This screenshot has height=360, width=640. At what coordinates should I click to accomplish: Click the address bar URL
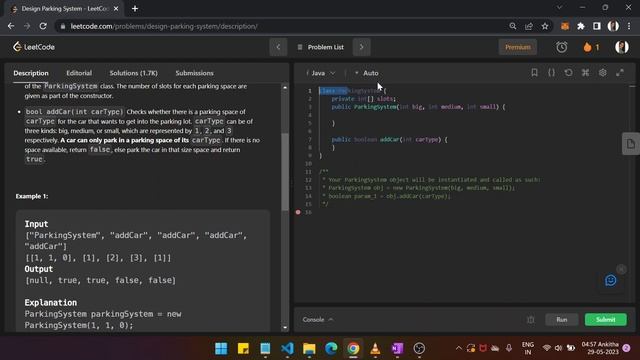[164, 26]
